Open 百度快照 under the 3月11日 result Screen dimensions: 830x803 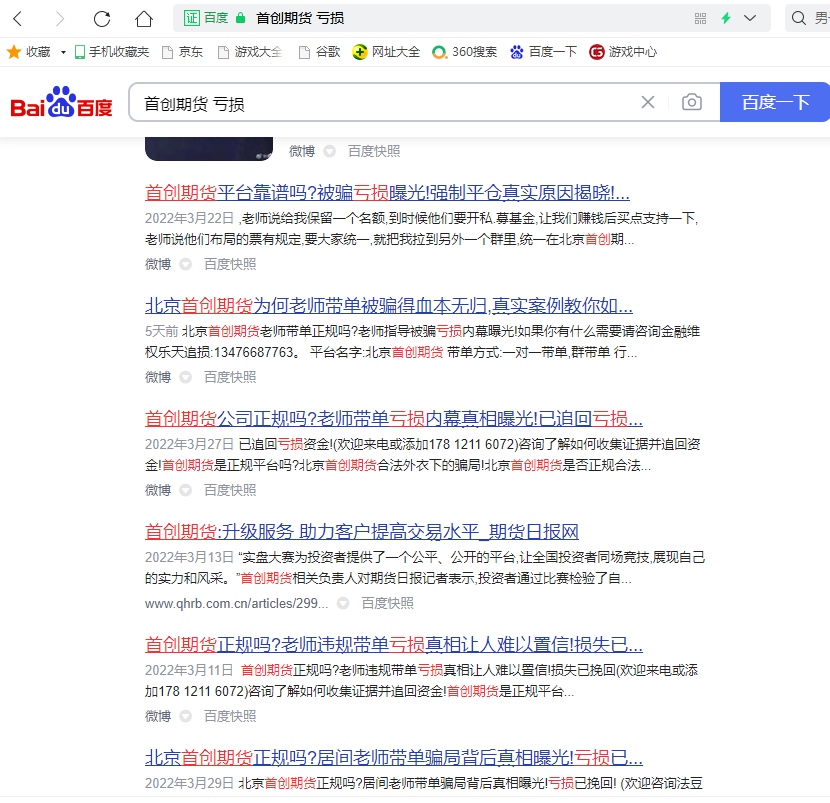pyautogui.click(x=230, y=716)
